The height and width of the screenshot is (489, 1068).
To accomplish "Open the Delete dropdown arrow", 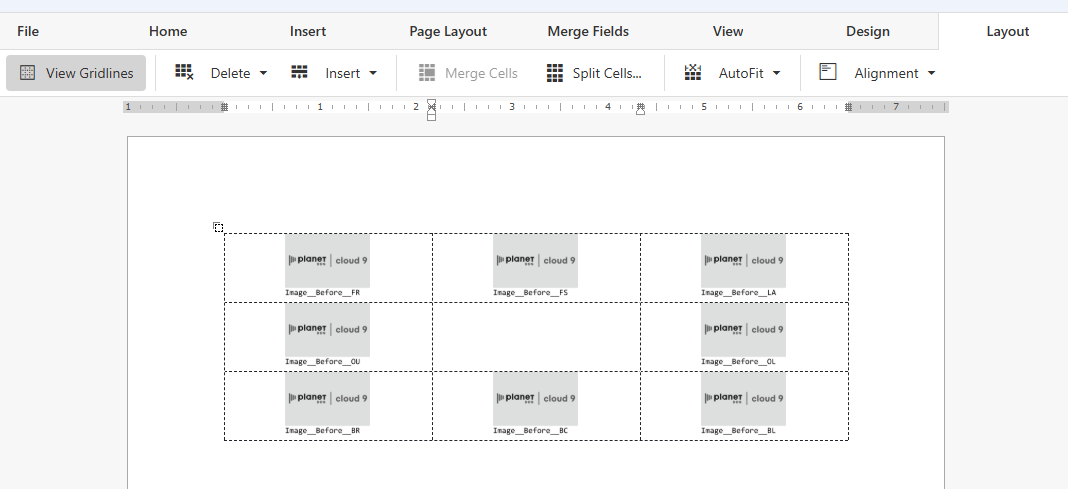I will click(x=264, y=73).
